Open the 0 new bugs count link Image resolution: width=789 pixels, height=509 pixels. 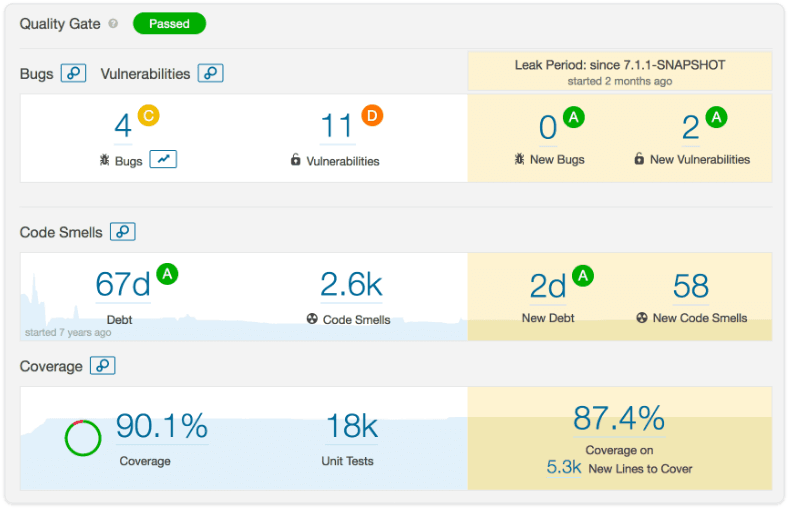coord(548,127)
